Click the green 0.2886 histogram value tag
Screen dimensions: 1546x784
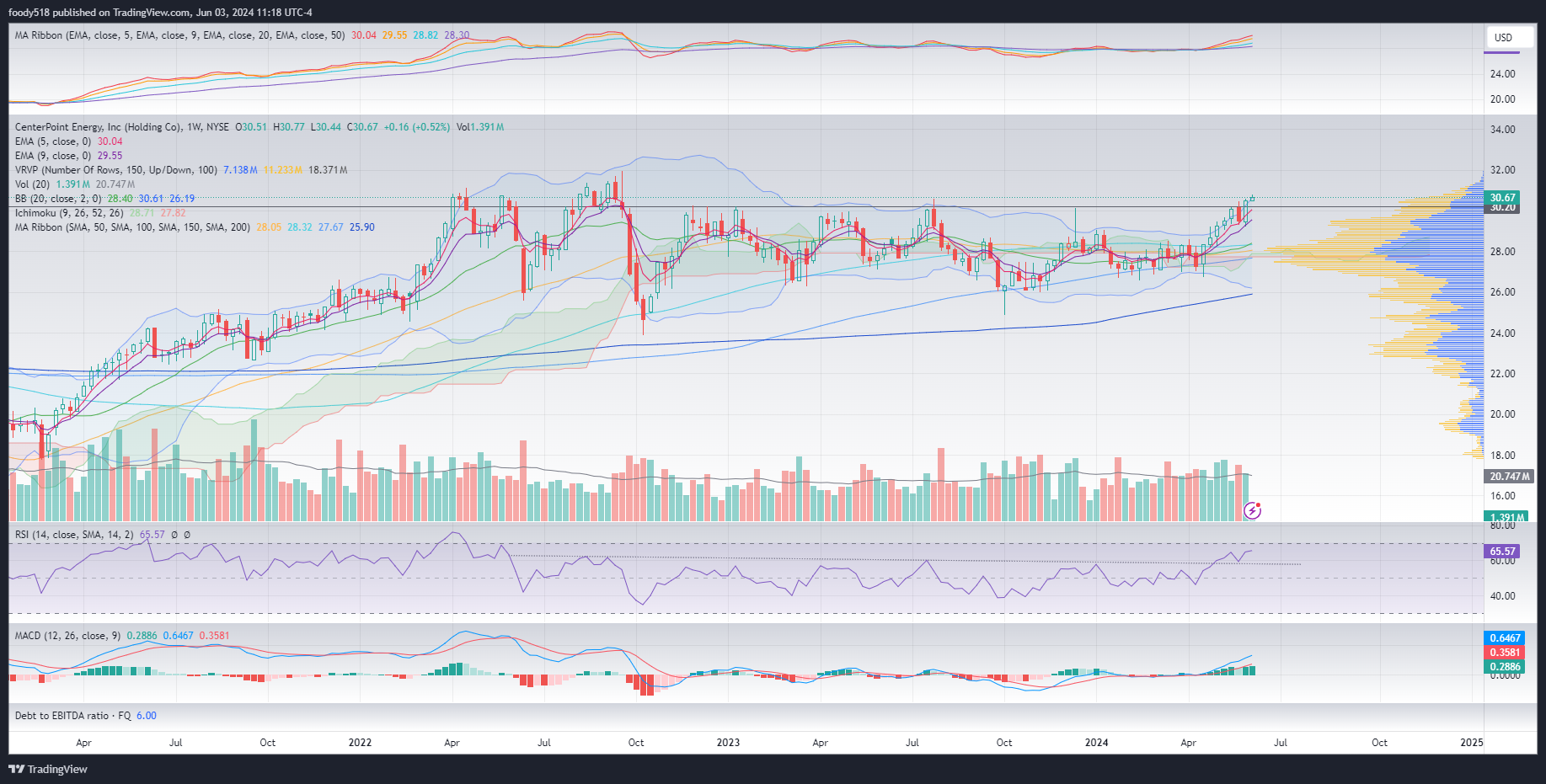1505,667
